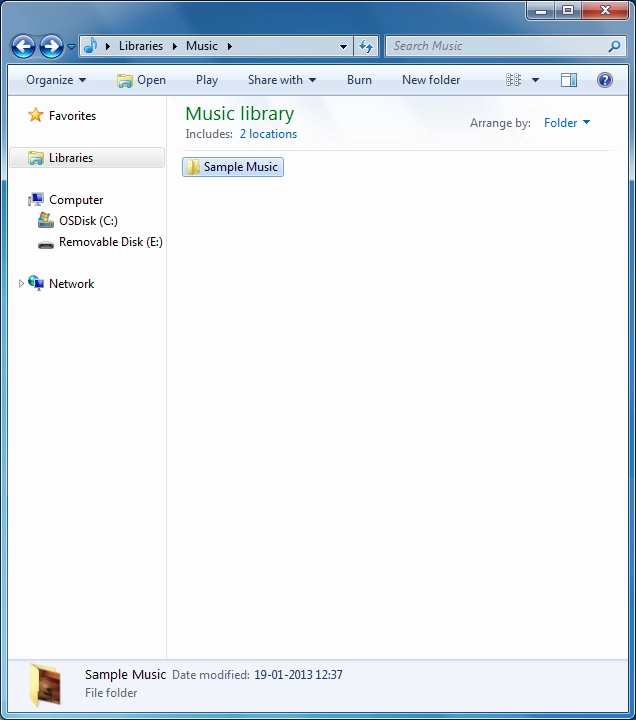Viewport: 636px width, 720px height.
Task: Click the search magnifier icon
Action: (614, 46)
